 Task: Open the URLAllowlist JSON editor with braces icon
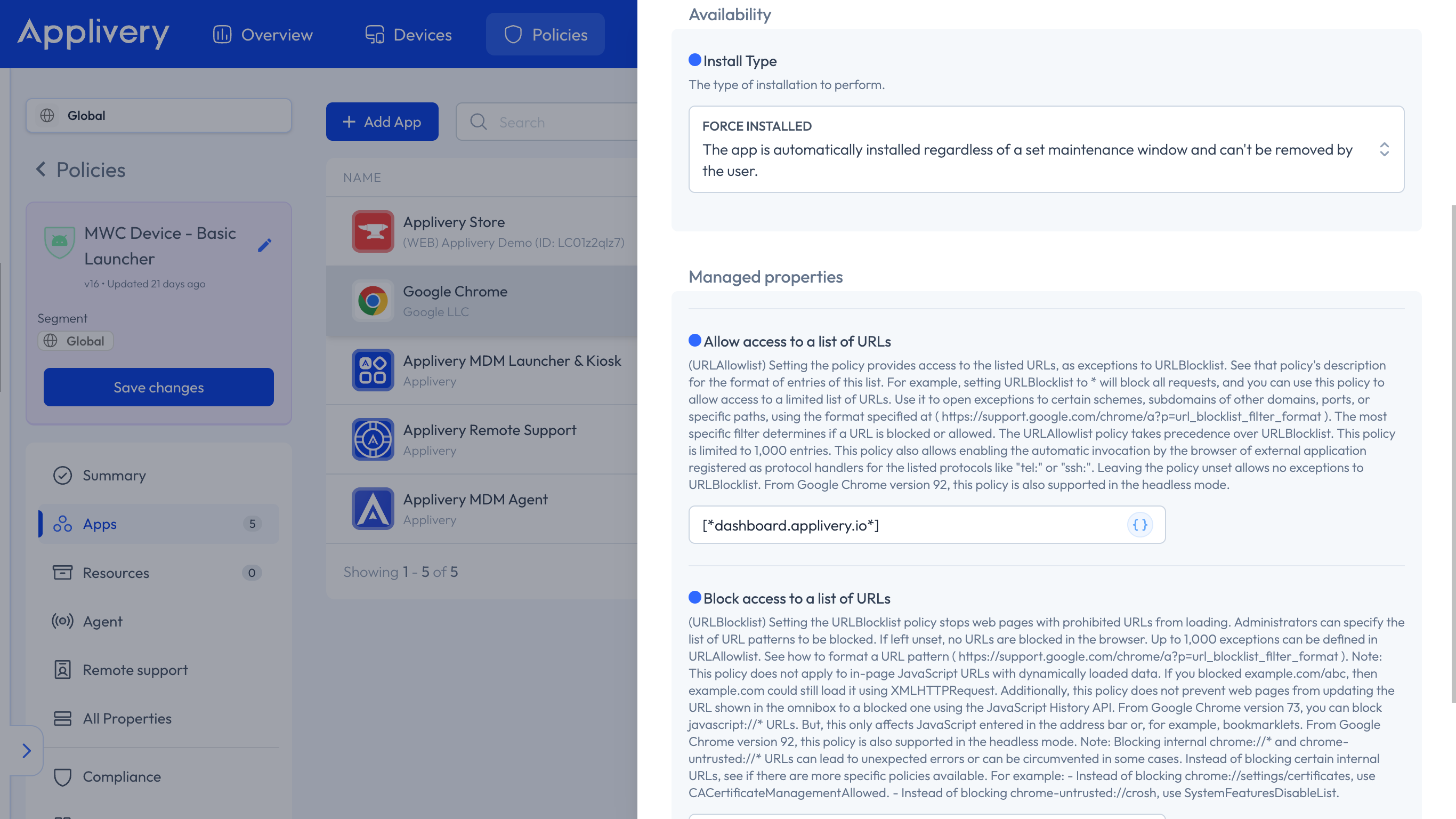point(1140,524)
